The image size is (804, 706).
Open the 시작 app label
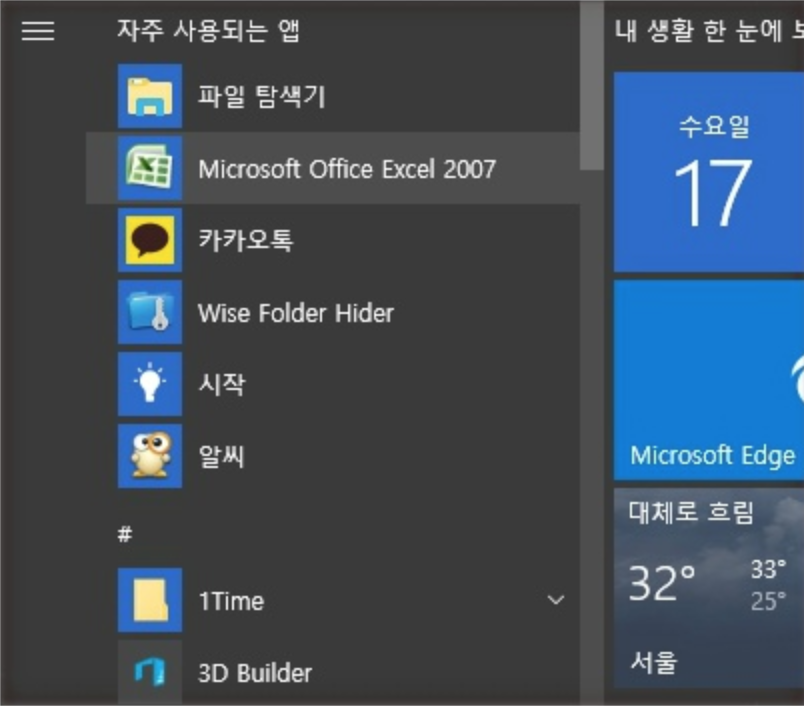point(222,384)
